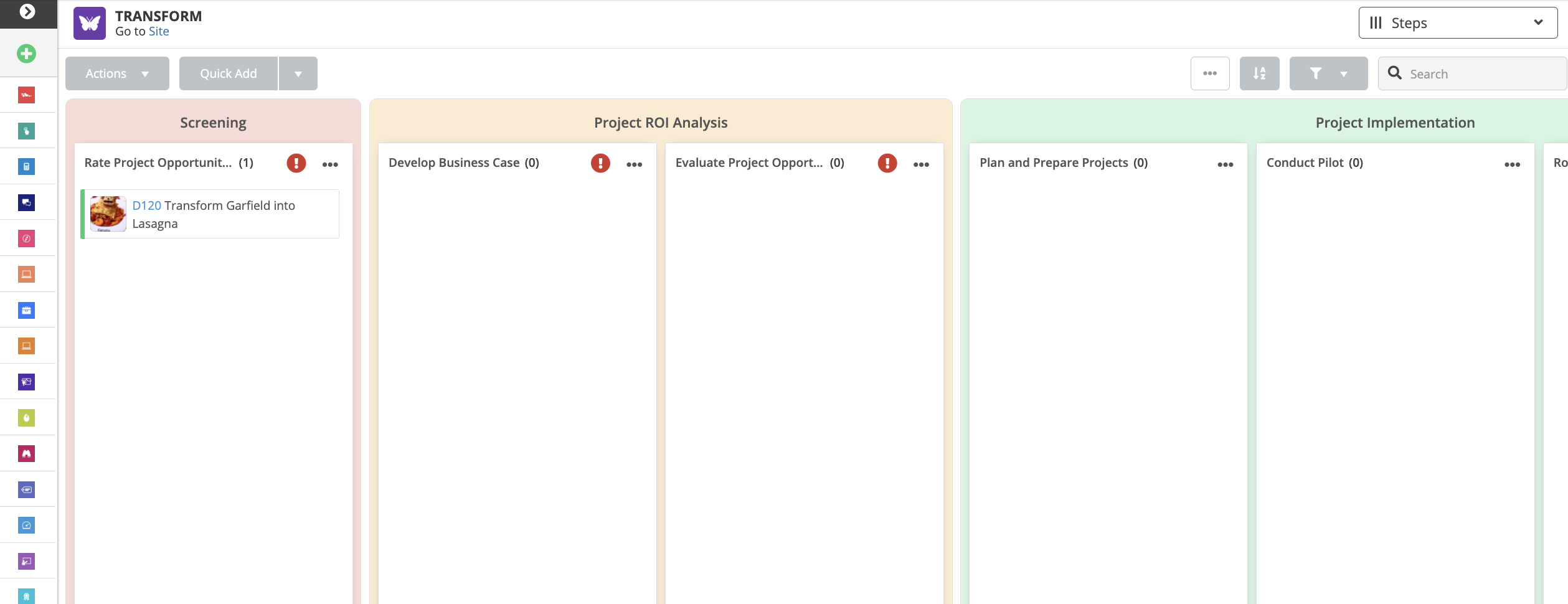This screenshot has height=604, width=1568.
Task: Click the filter funnel icon
Action: click(1315, 73)
